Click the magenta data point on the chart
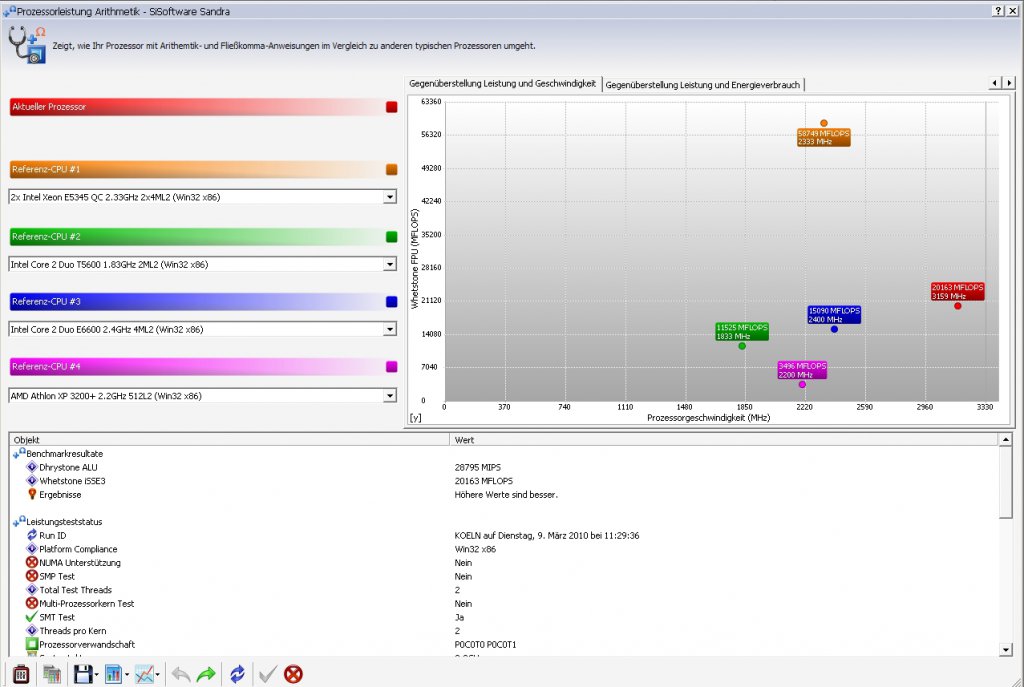 pyautogui.click(x=802, y=385)
